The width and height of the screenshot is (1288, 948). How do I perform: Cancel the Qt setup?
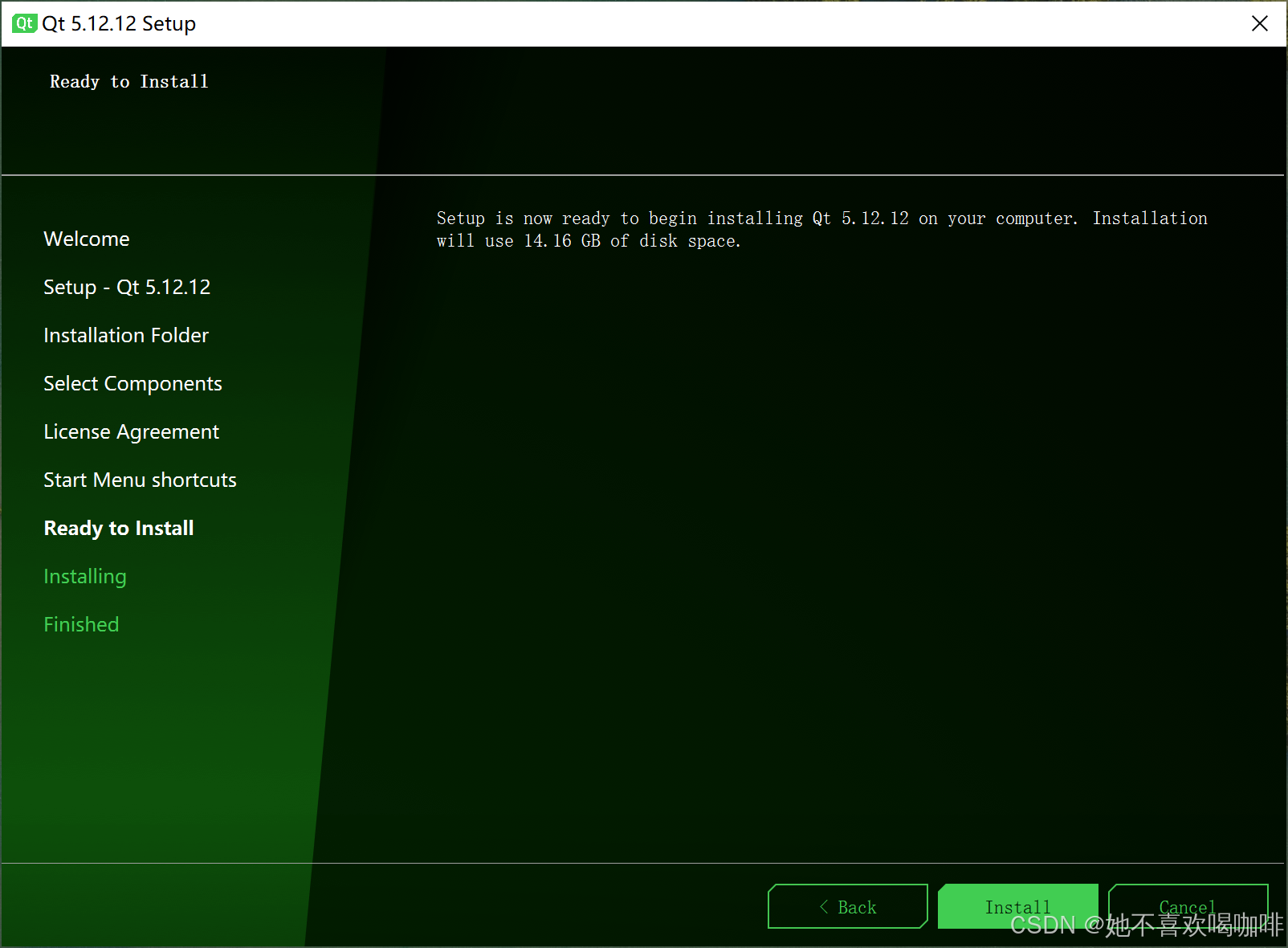point(1188,906)
